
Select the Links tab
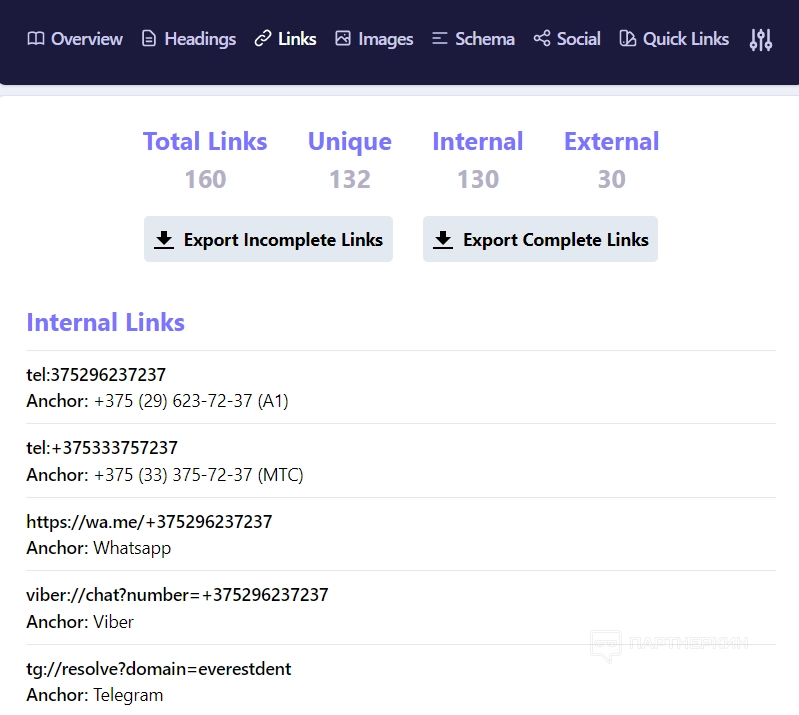(x=285, y=39)
